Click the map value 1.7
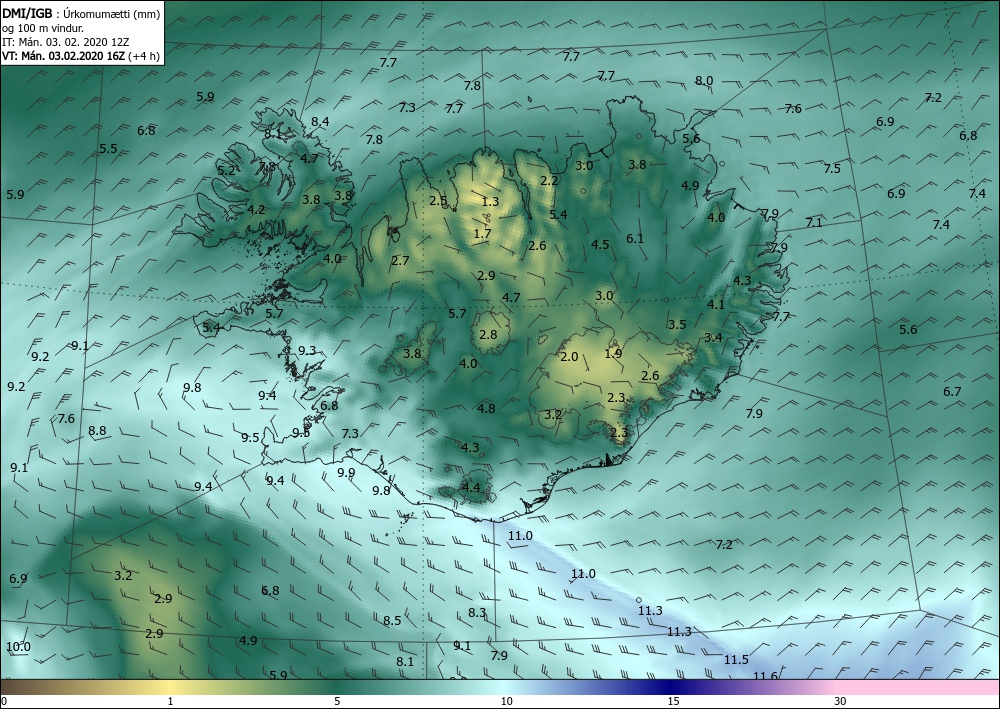This screenshot has height=709, width=1000. pyautogui.click(x=483, y=233)
